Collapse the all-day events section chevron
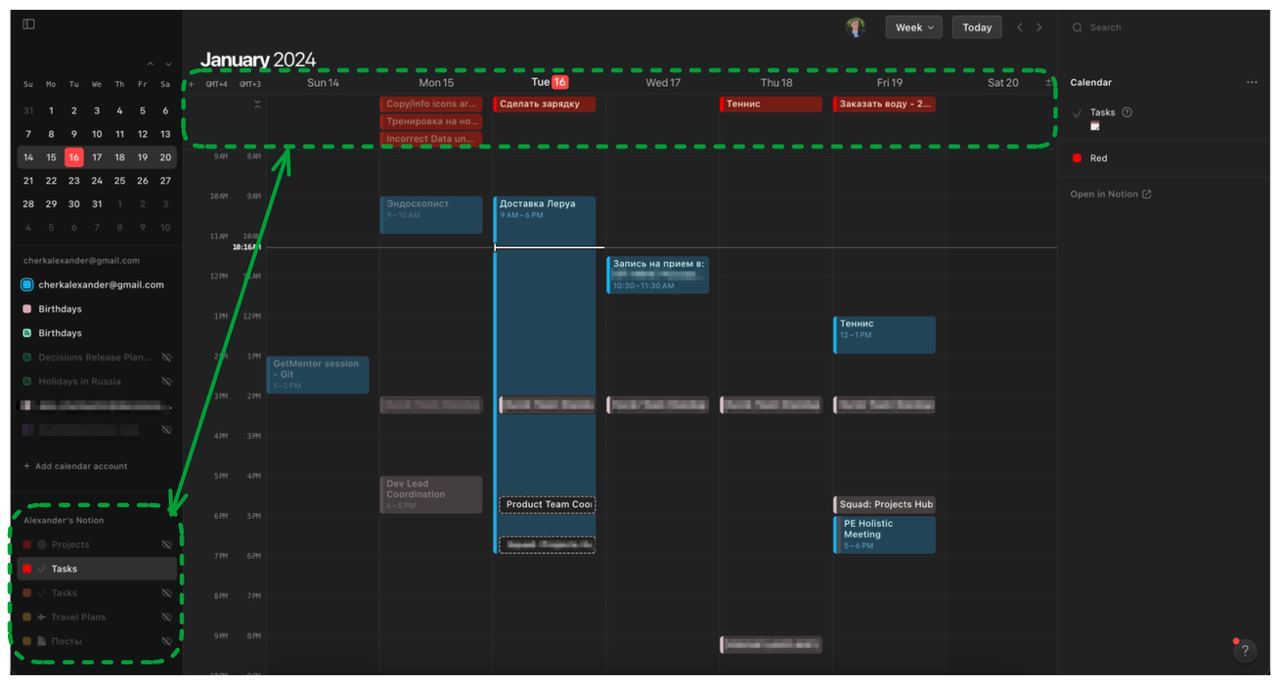Image resolution: width=1280 pixels, height=685 pixels. [x=257, y=104]
